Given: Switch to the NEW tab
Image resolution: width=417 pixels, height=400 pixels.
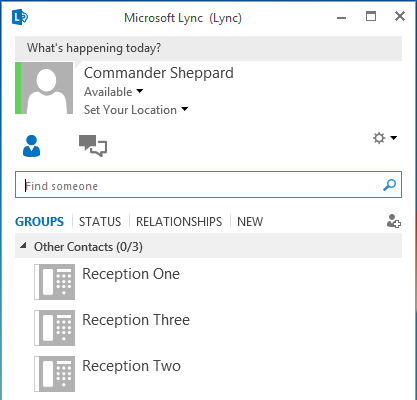Looking at the screenshot, I should tap(250, 222).
